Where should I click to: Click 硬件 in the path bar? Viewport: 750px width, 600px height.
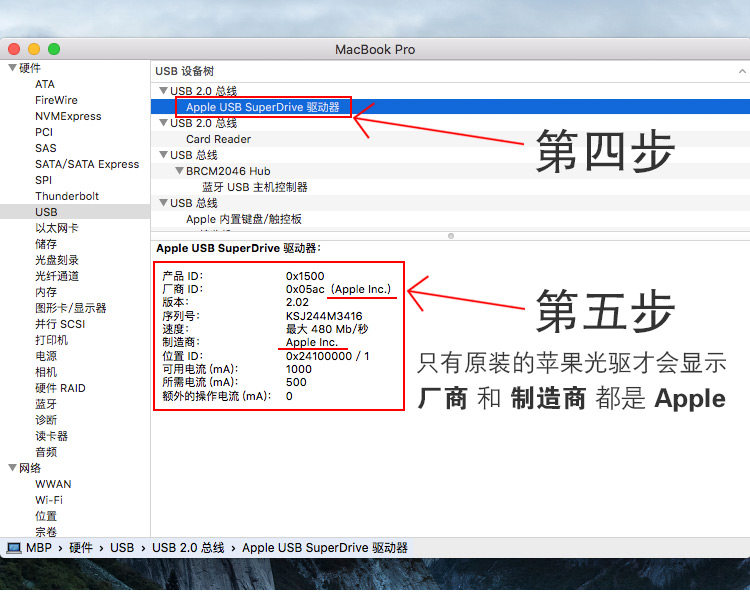(x=81, y=548)
